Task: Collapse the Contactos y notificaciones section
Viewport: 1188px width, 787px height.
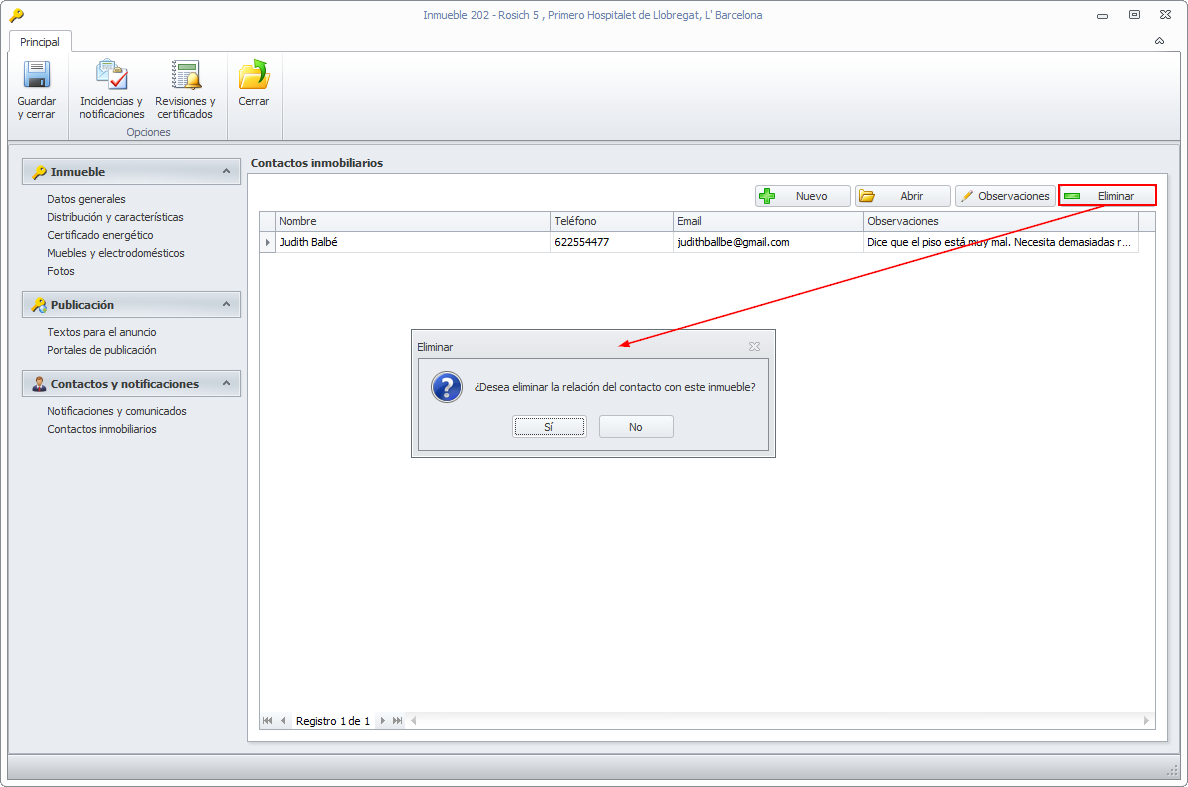Action: [x=226, y=384]
